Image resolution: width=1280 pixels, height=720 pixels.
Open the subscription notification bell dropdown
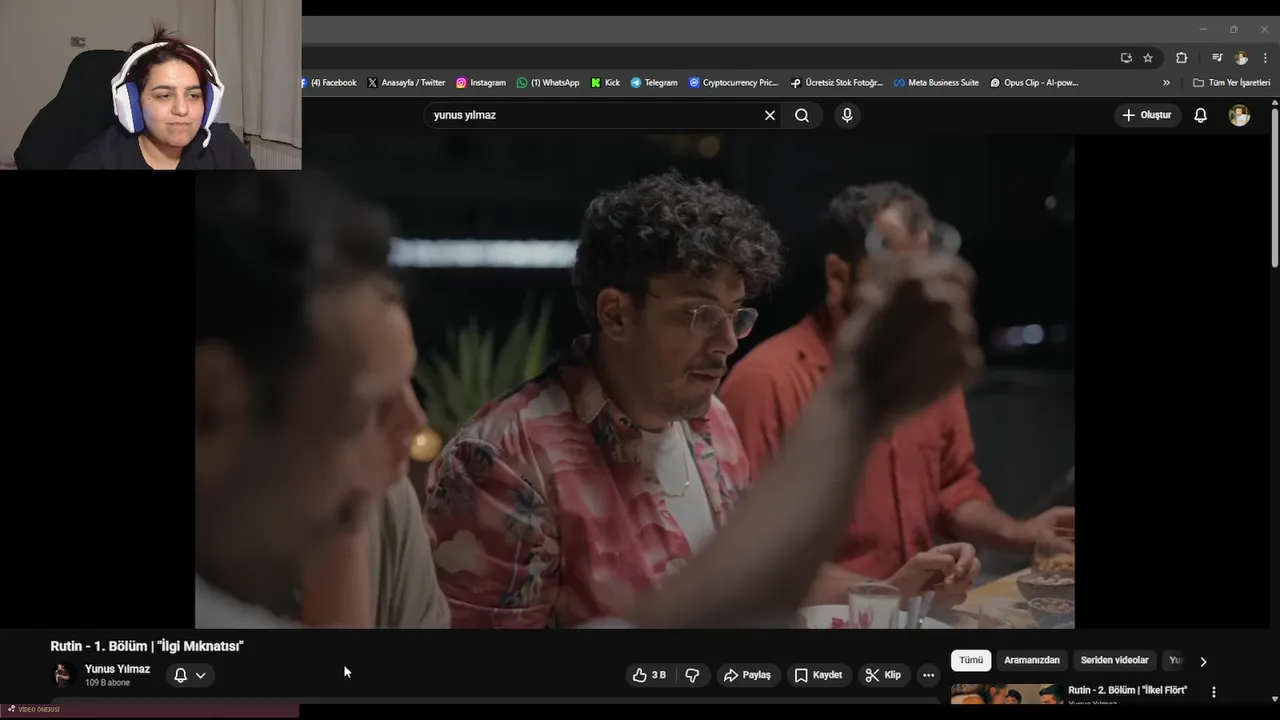tap(190, 675)
